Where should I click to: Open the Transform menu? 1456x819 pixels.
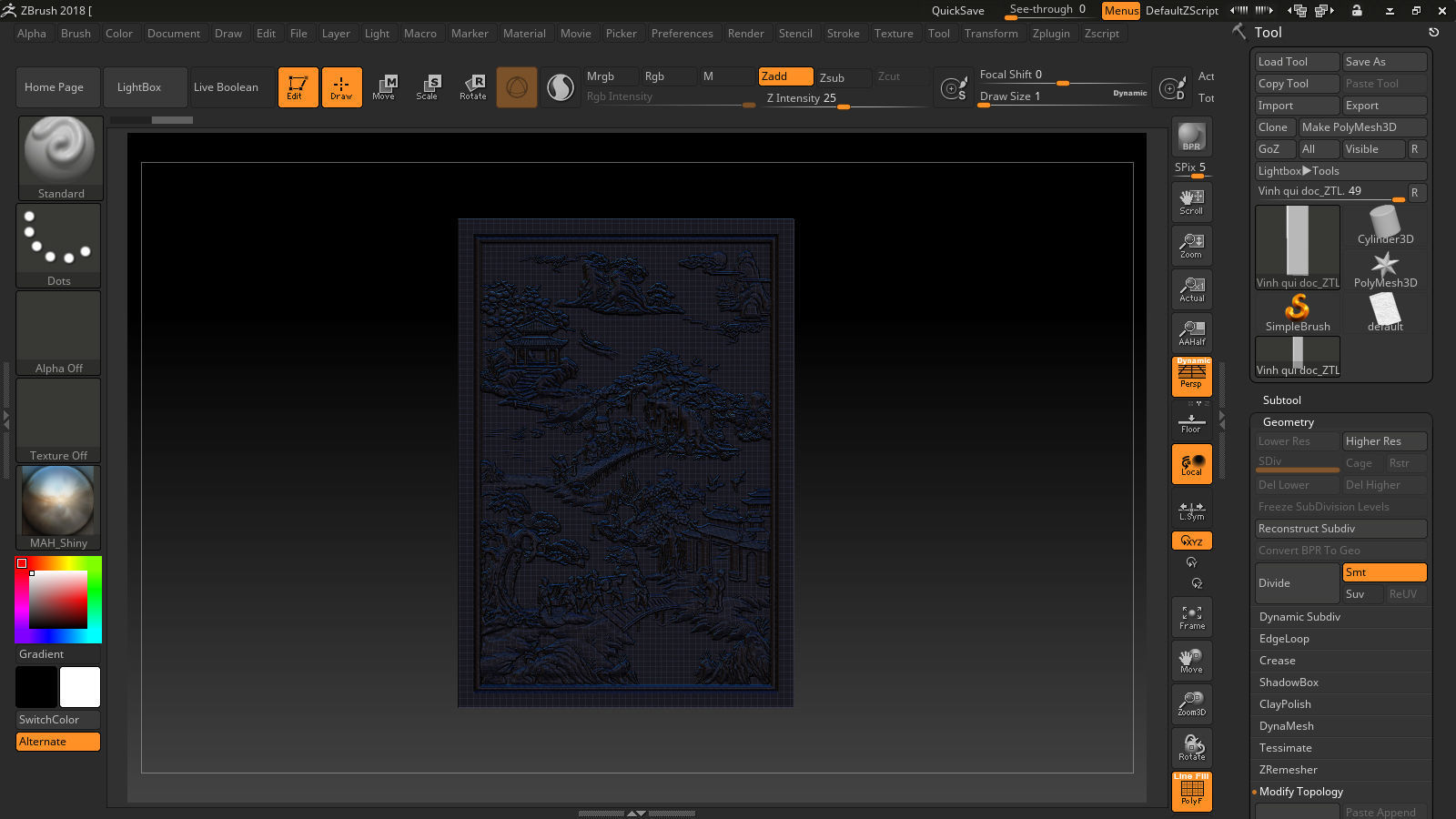(x=991, y=34)
